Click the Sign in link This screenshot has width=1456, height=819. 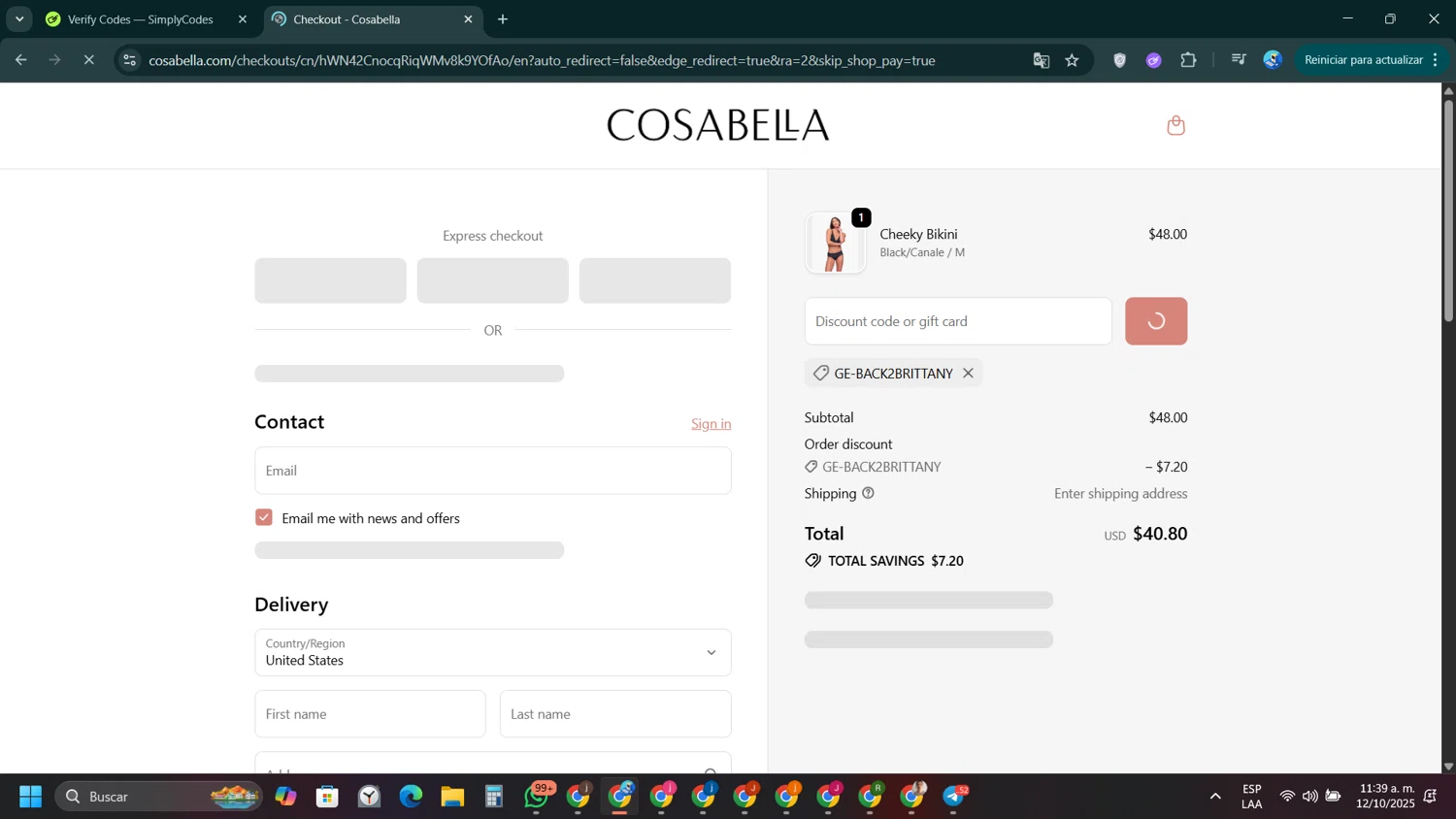[711, 424]
